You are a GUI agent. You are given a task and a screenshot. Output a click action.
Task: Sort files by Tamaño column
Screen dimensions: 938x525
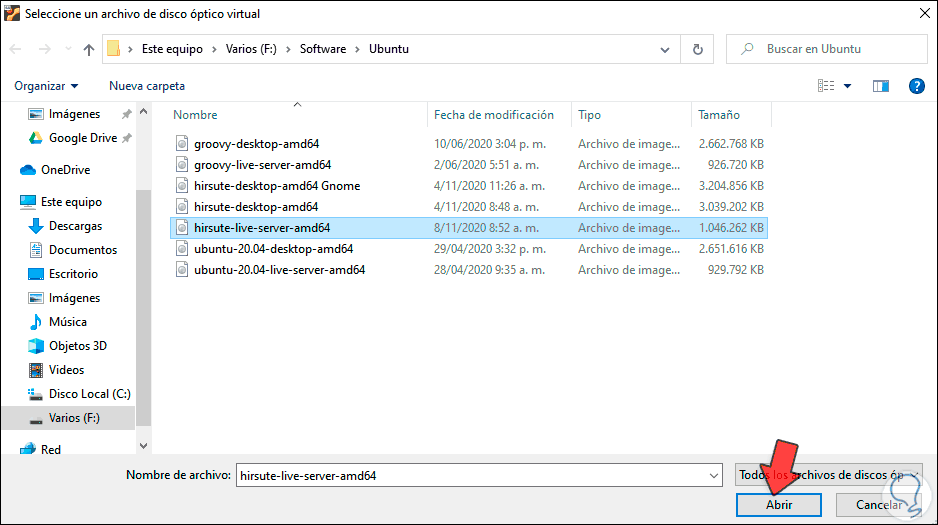(719, 115)
